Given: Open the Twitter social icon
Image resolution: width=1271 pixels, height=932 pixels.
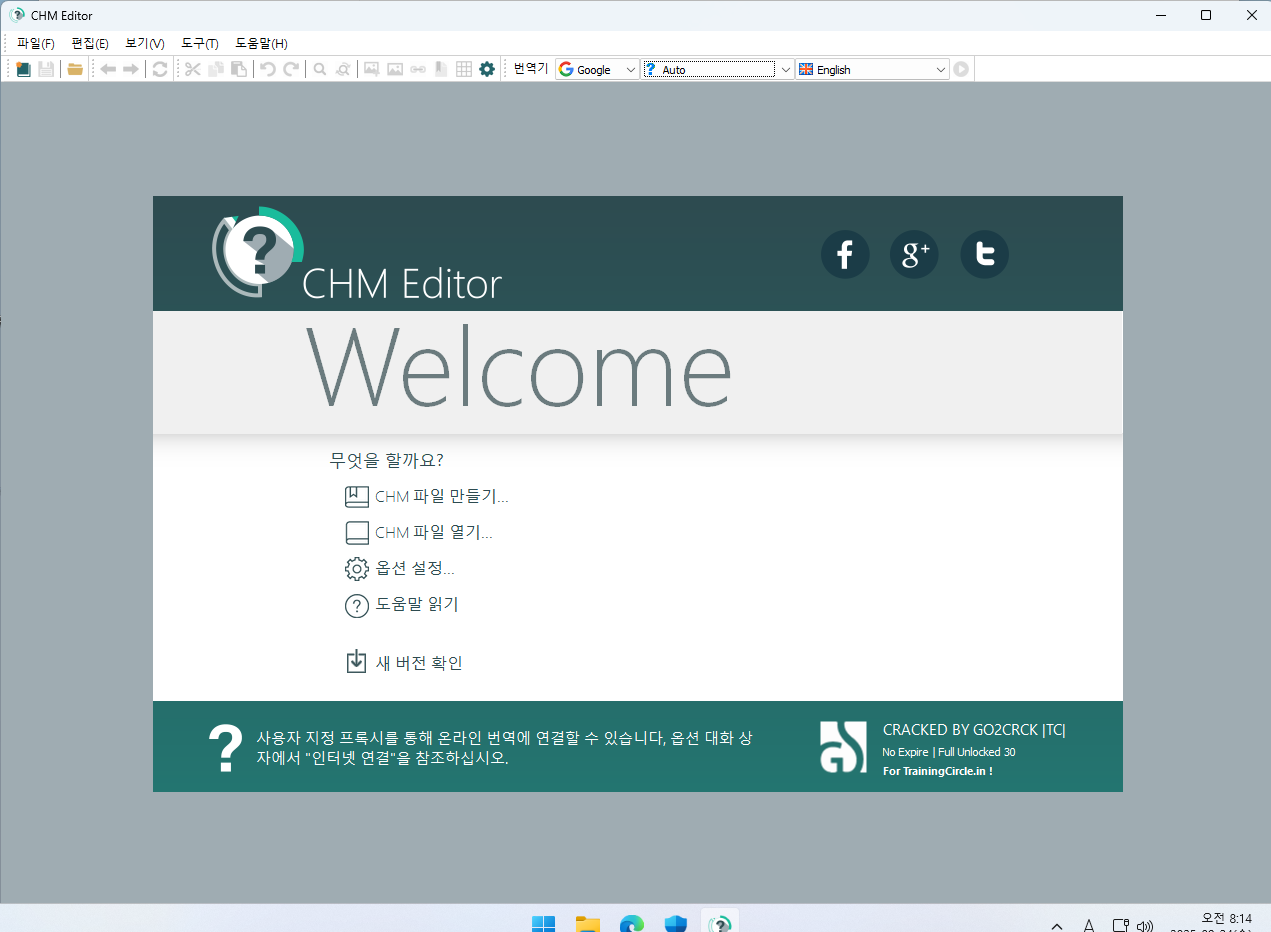Looking at the screenshot, I should pyautogui.click(x=985, y=254).
